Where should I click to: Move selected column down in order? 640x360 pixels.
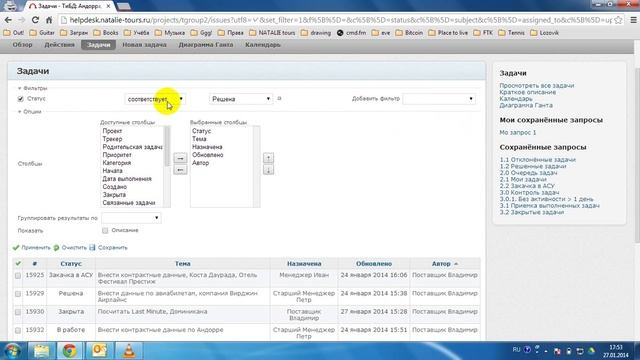tap(268, 169)
